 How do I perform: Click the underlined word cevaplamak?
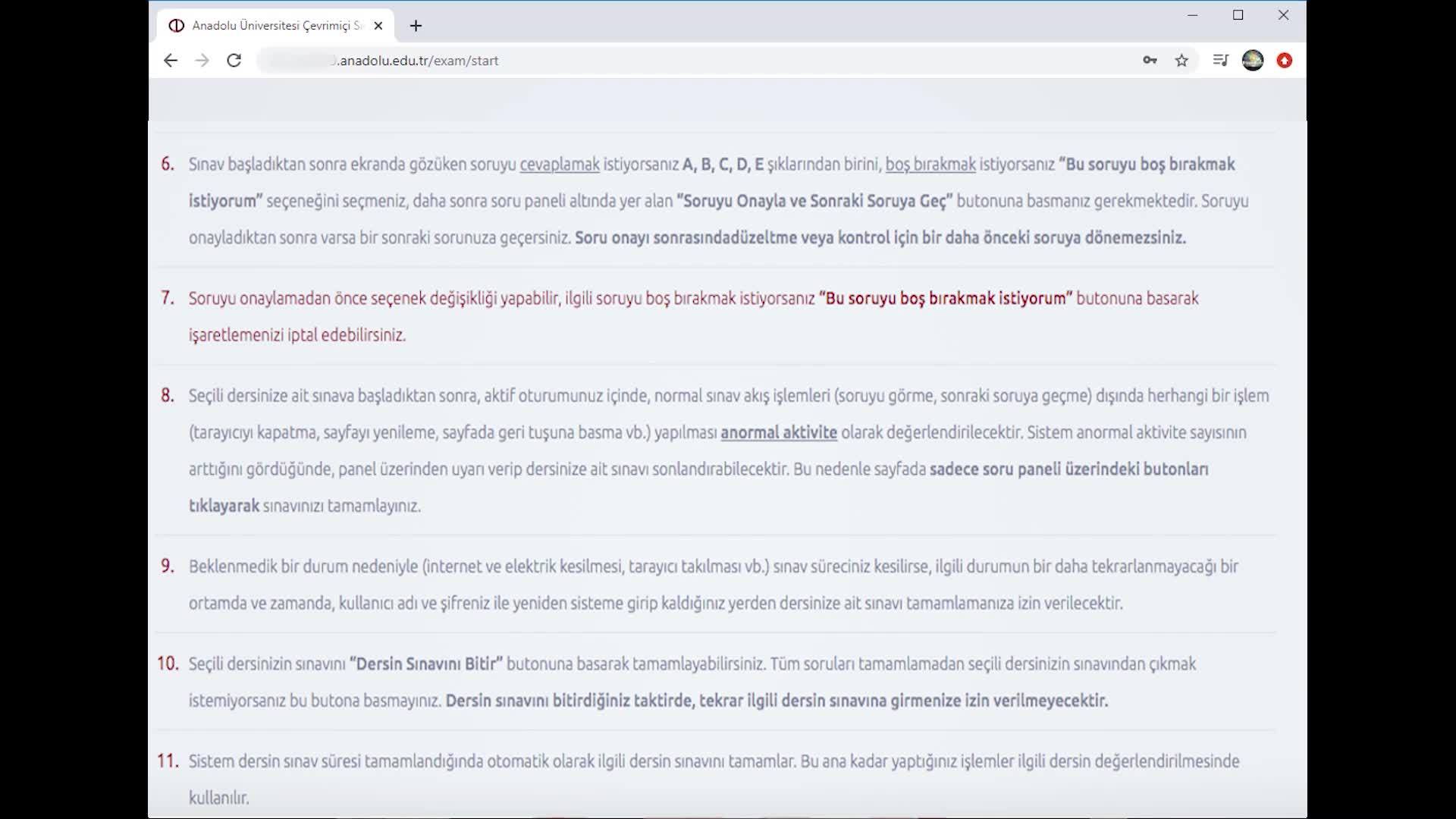pos(560,165)
